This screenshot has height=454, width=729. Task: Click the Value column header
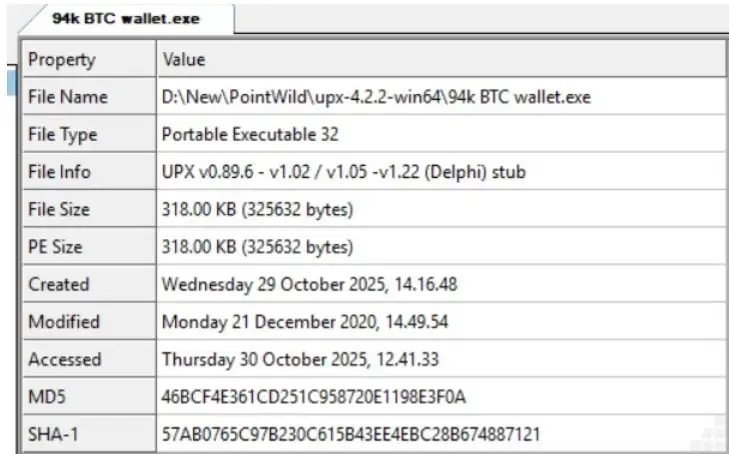(183, 60)
